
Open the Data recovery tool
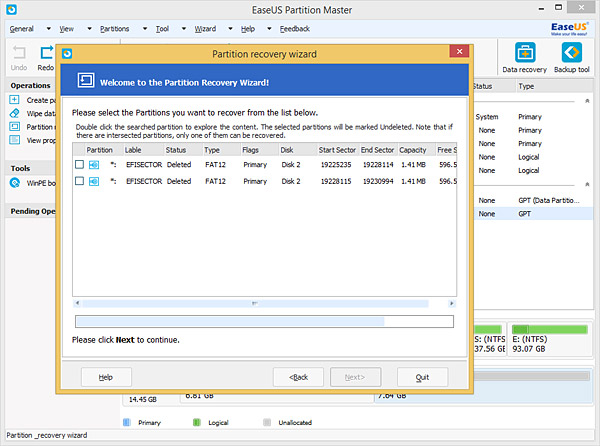coord(525,52)
